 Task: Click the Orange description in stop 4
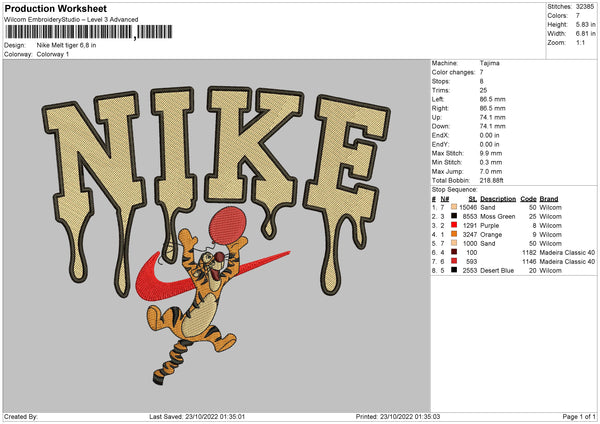[x=491, y=234]
